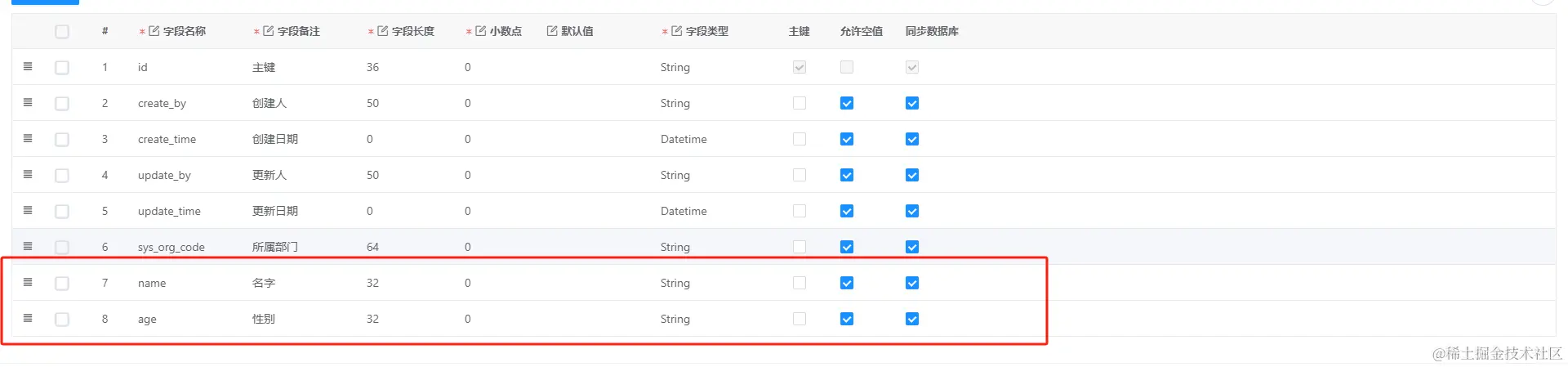The height and width of the screenshot is (367, 1568).
Task: Click drag handle icon for id row
Action: point(28,66)
